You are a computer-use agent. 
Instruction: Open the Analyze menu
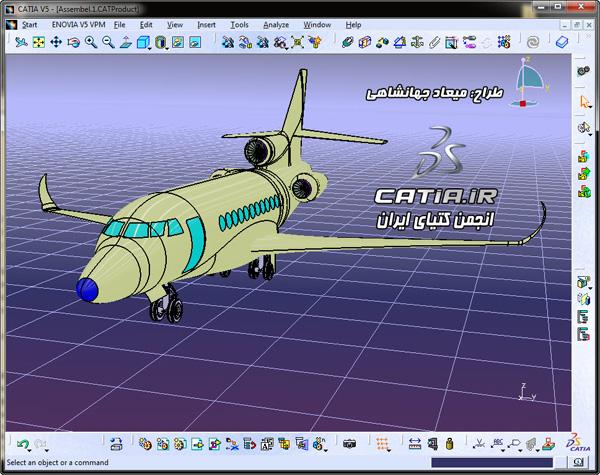point(276,25)
